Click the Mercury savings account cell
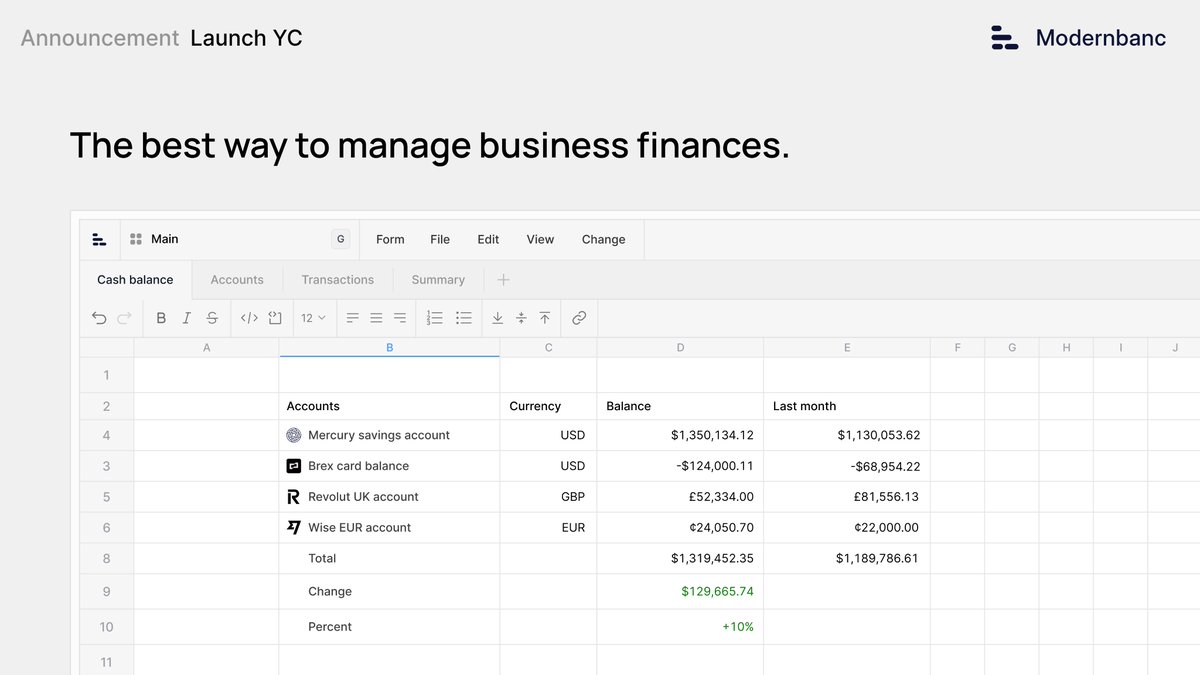 click(389, 435)
